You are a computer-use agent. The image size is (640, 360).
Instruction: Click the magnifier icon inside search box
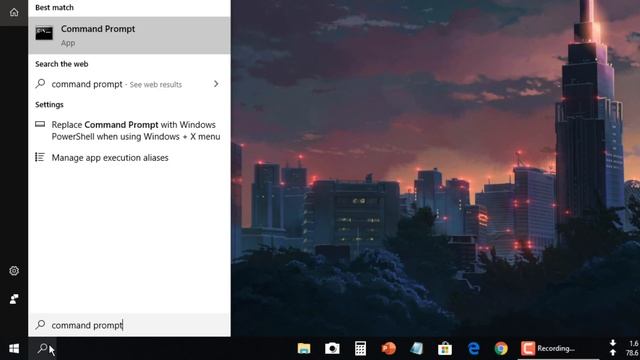coord(40,324)
